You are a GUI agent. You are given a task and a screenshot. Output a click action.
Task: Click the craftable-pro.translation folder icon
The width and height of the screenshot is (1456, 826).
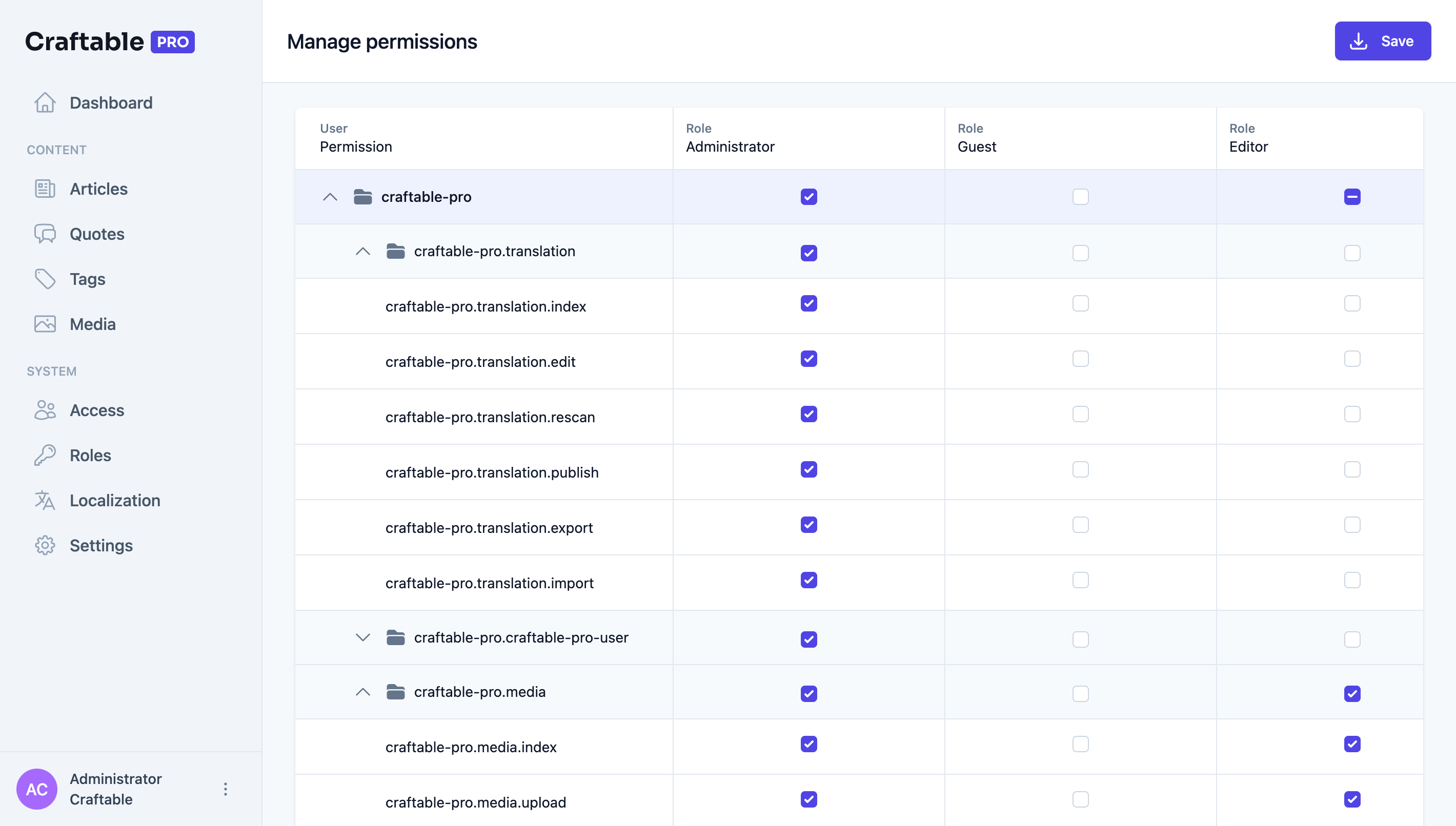pos(395,251)
